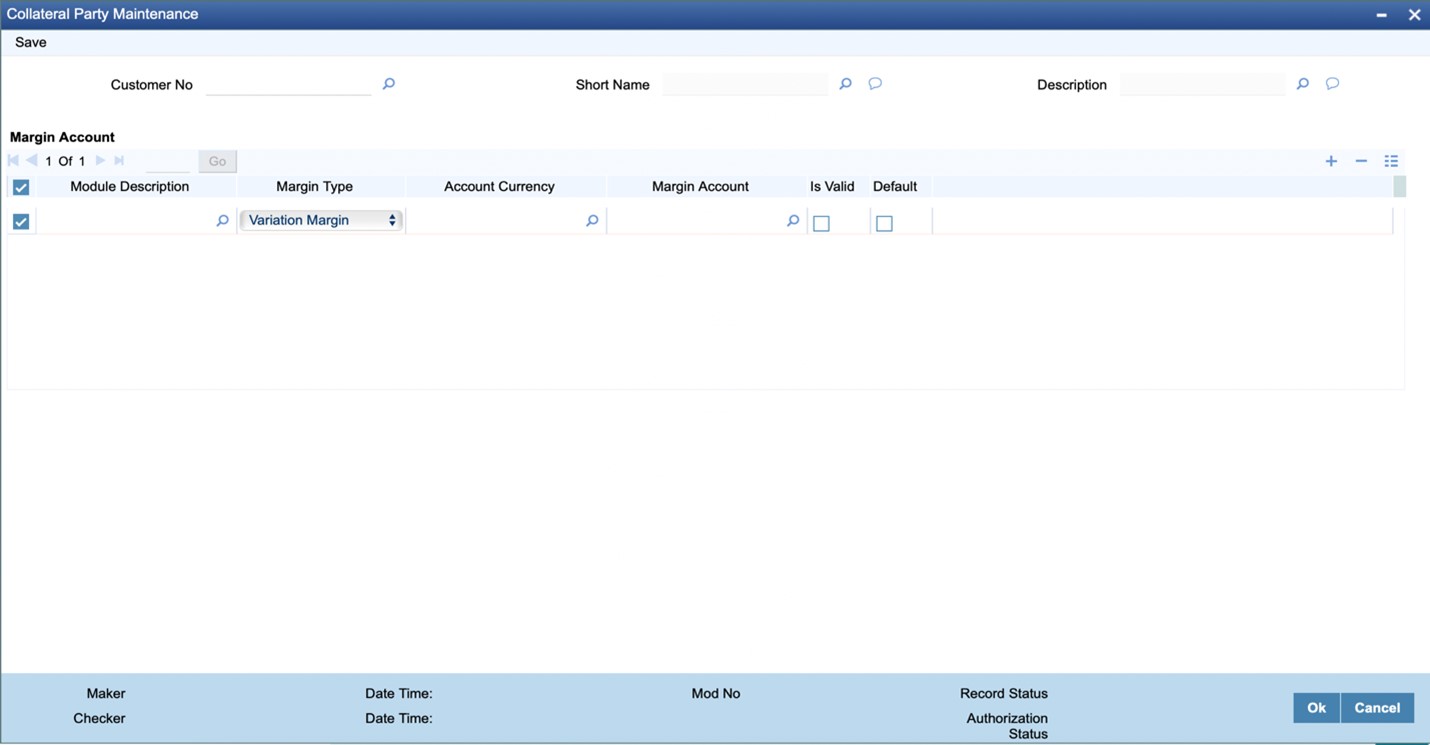Focus the Short Name input field

click(x=745, y=85)
